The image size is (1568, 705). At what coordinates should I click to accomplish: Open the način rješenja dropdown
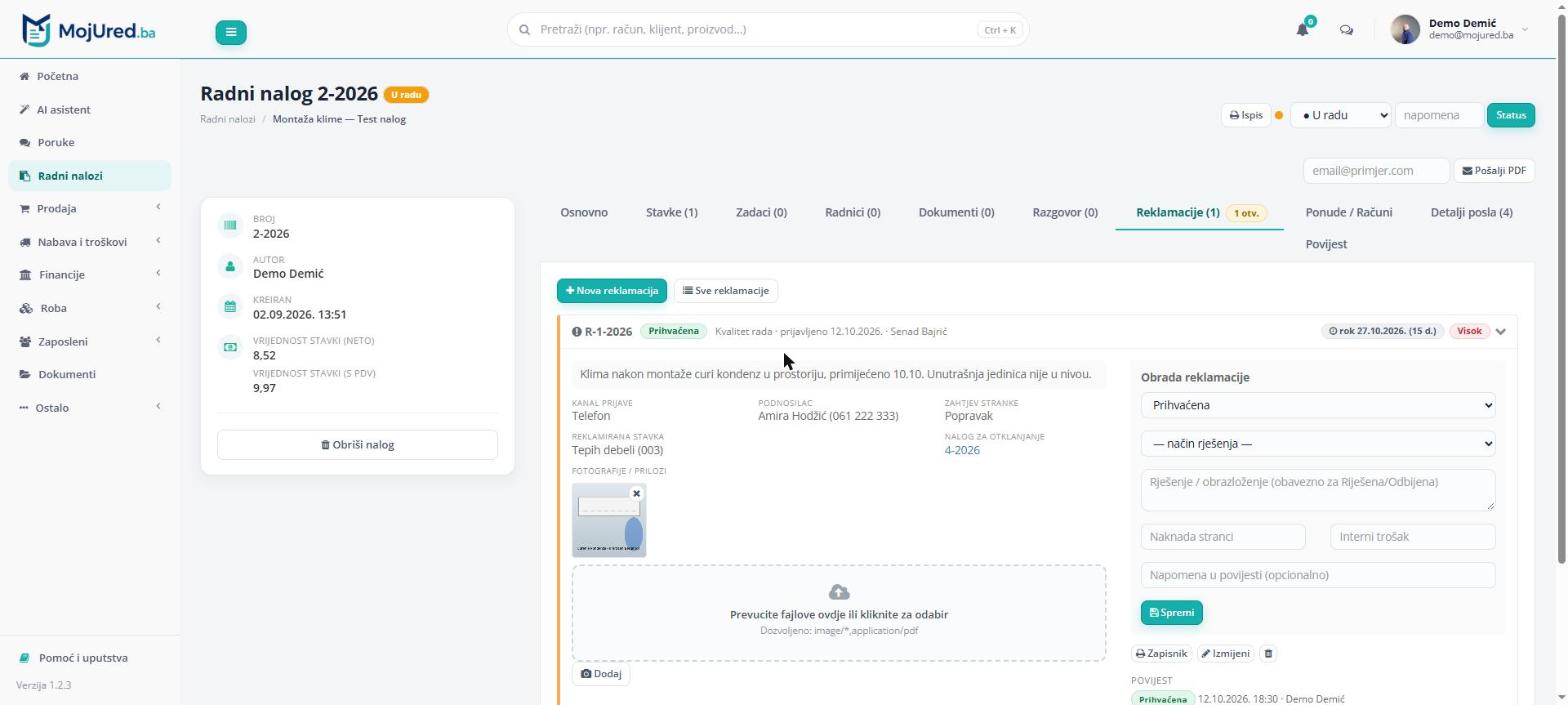[1318, 443]
